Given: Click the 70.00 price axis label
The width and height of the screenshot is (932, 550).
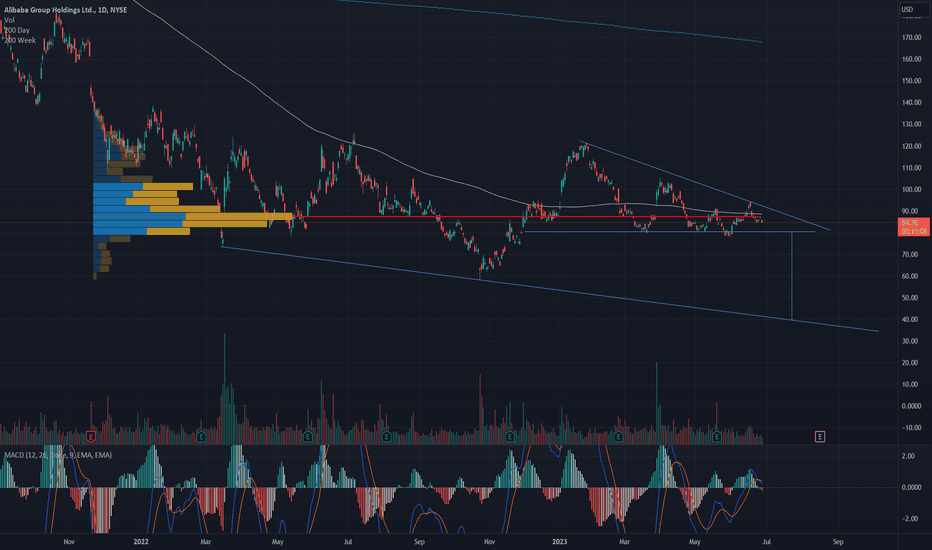Looking at the screenshot, I should coord(910,254).
